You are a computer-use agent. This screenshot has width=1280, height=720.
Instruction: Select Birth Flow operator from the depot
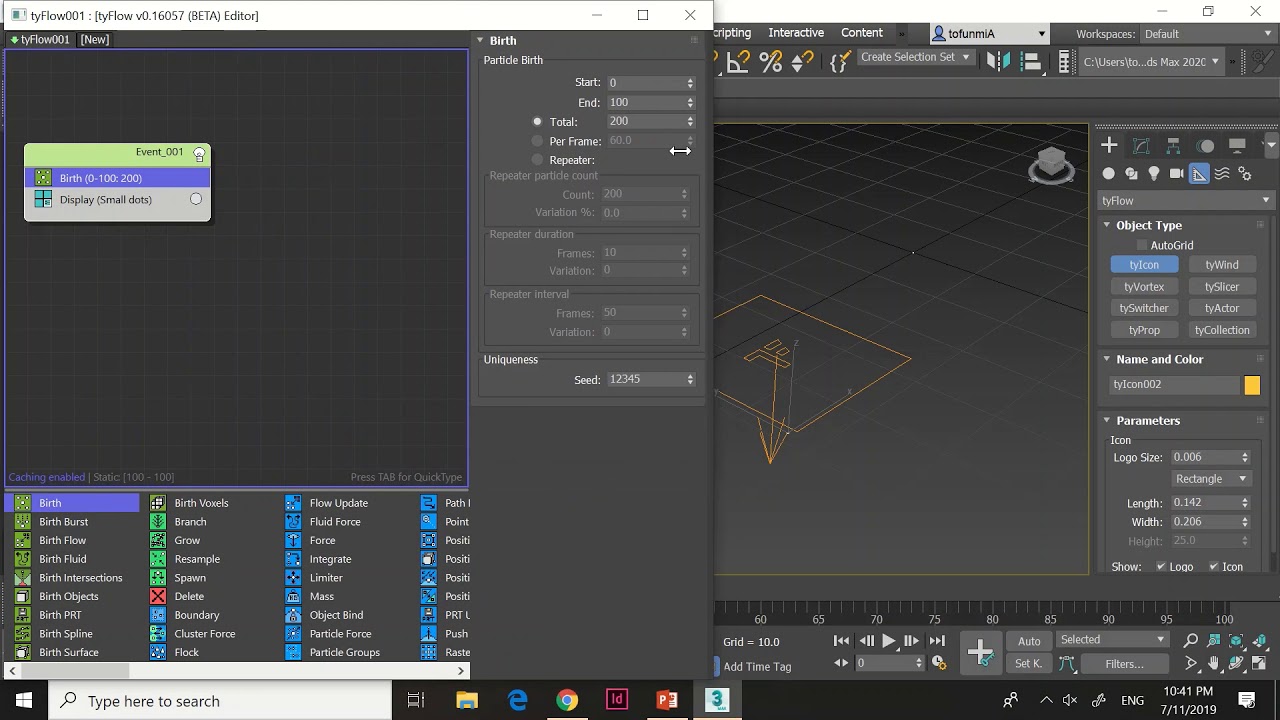63,540
